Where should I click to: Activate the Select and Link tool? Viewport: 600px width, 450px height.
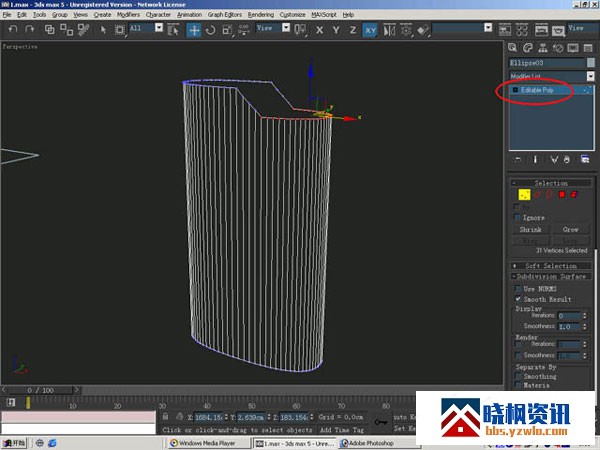coord(50,29)
